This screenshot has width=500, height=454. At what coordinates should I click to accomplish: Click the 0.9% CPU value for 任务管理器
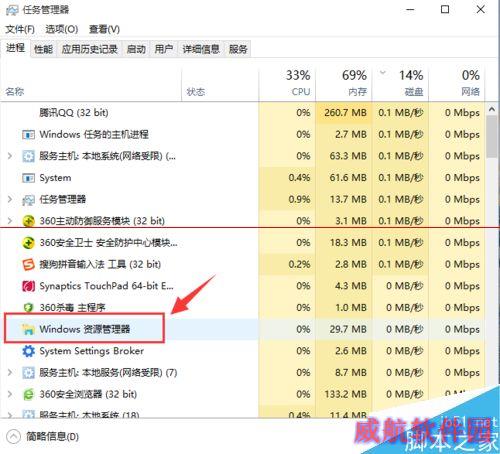(299, 199)
